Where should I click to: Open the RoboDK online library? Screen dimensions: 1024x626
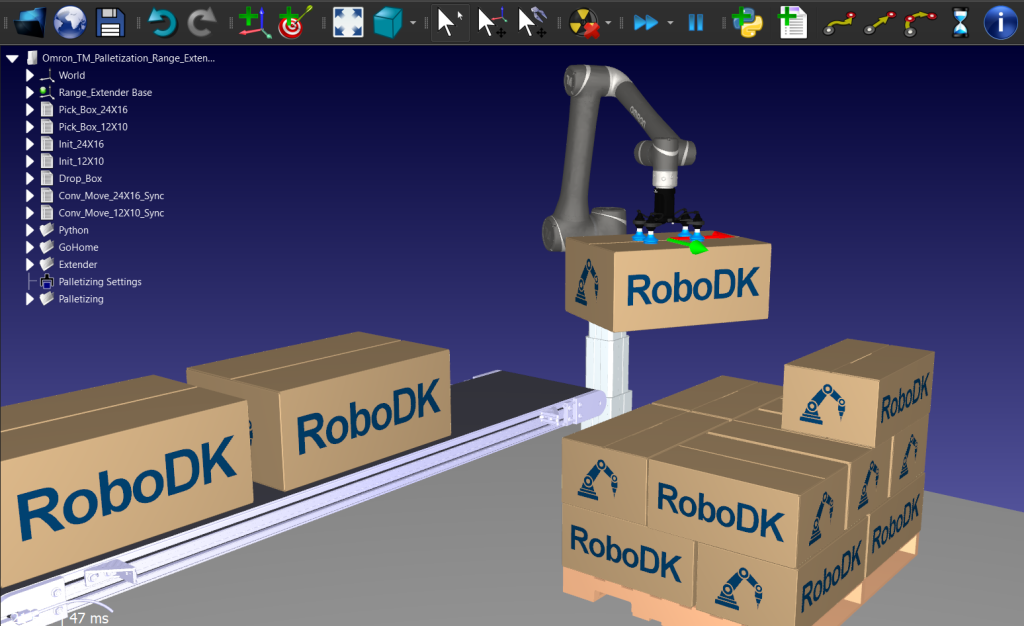[68, 22]
